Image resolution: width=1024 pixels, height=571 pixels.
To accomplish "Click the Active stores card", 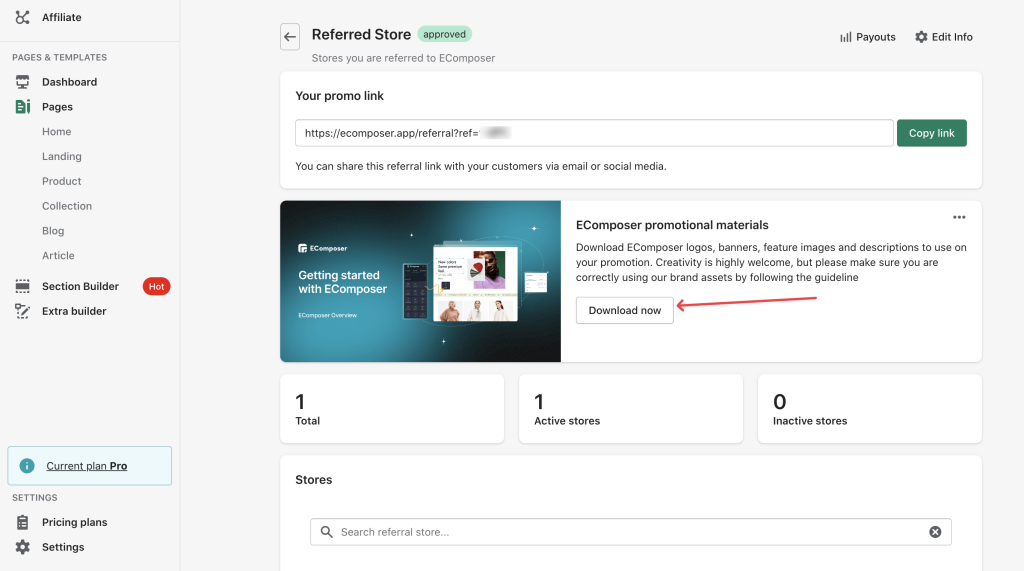I will click(631, 409).
